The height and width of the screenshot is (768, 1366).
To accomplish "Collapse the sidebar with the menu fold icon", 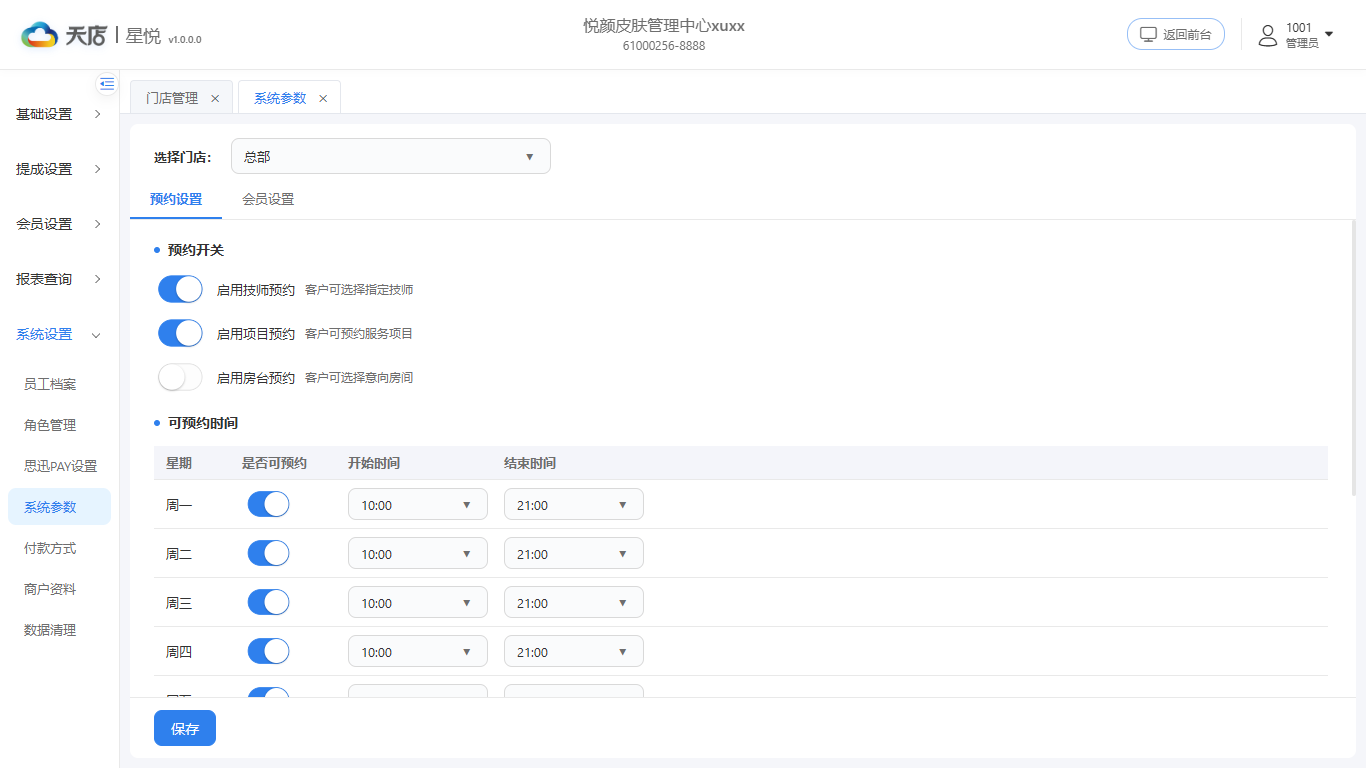I will (x=107, y=84).
